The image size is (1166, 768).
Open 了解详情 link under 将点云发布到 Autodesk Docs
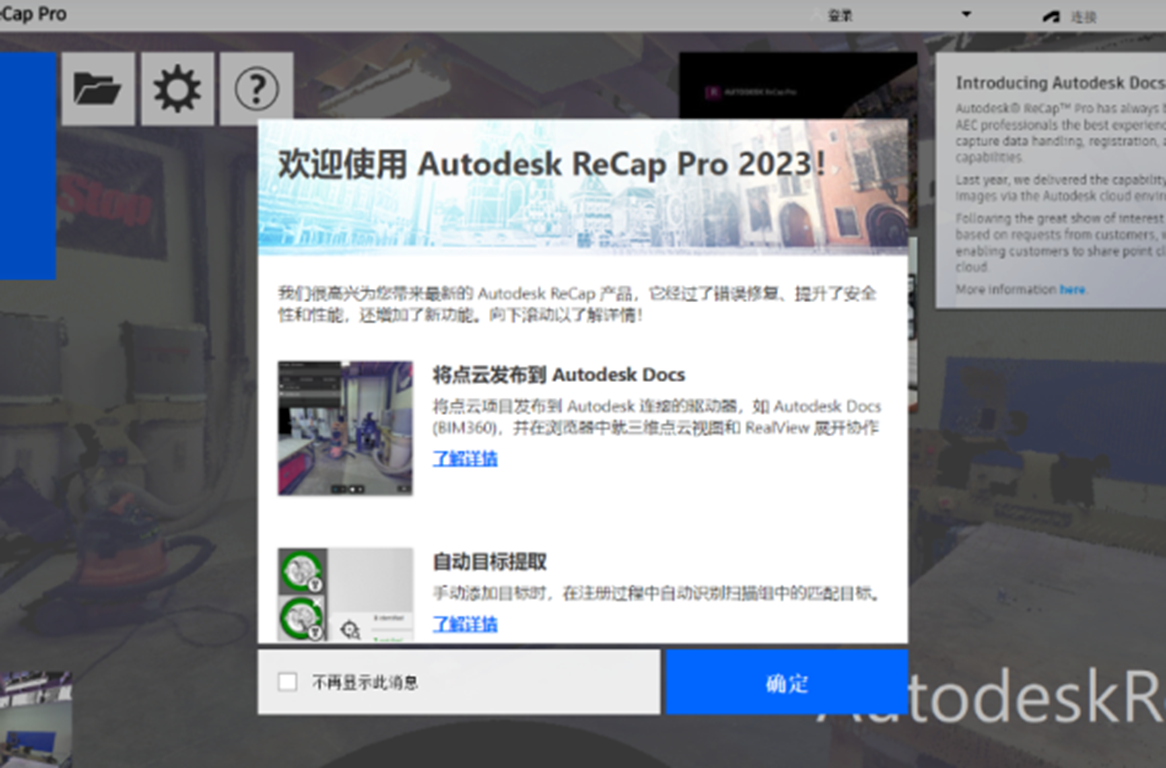(465, 459)
